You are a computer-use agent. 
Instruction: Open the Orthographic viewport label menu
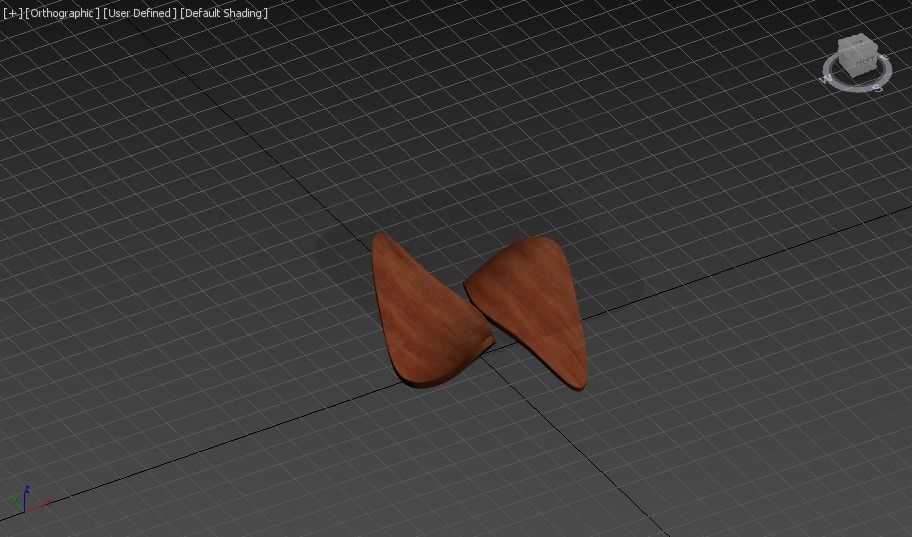[62, 13]
